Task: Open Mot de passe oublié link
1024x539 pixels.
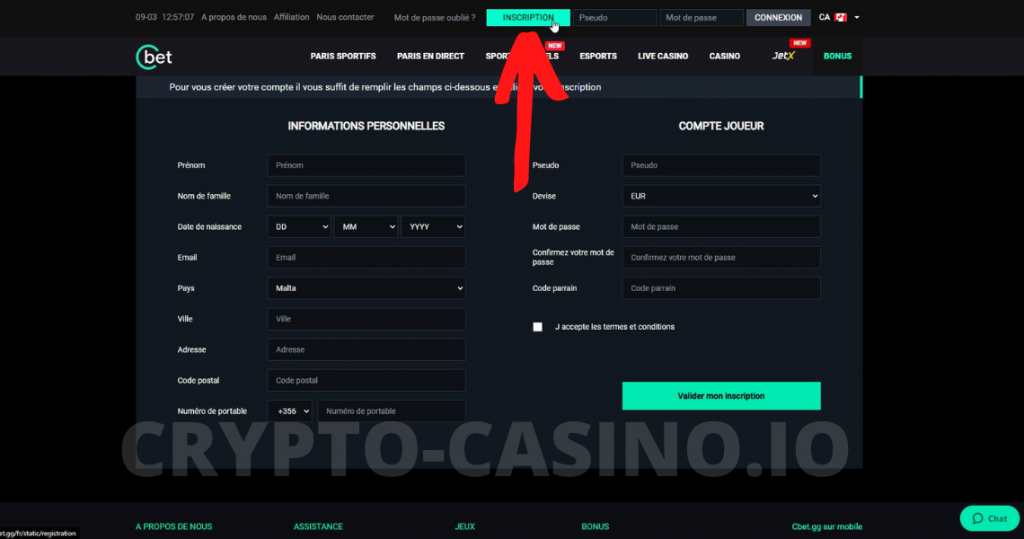Action: point(434,18)
